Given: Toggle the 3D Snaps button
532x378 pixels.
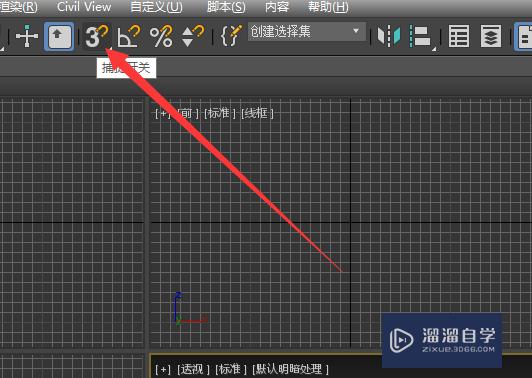Looking at the screenshot, I should [x=96, y=36].
